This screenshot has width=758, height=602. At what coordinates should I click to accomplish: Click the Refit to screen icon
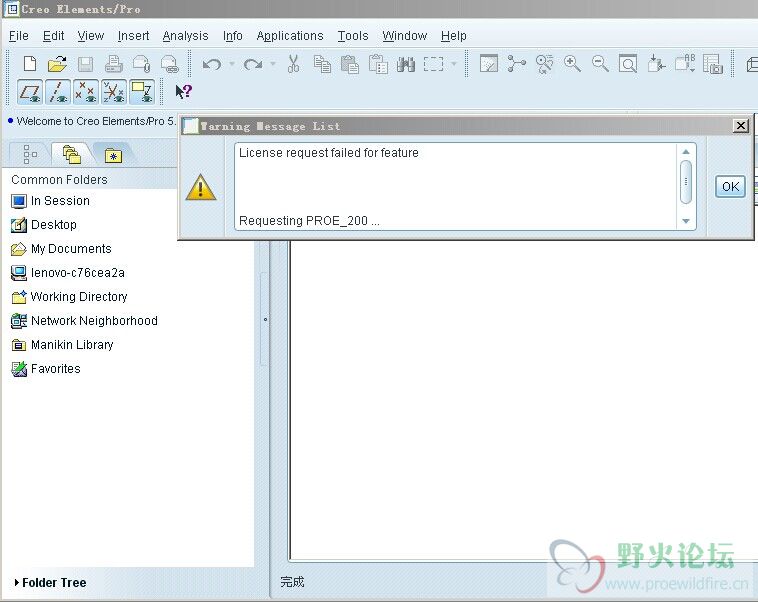tap(628, 64)
